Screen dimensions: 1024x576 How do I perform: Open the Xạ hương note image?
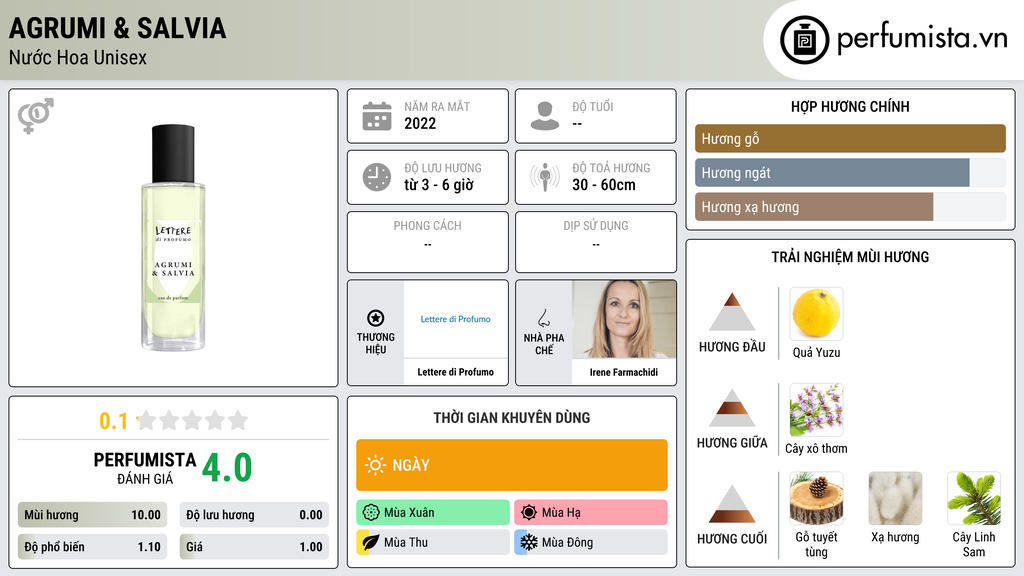[x=895, y=499]
